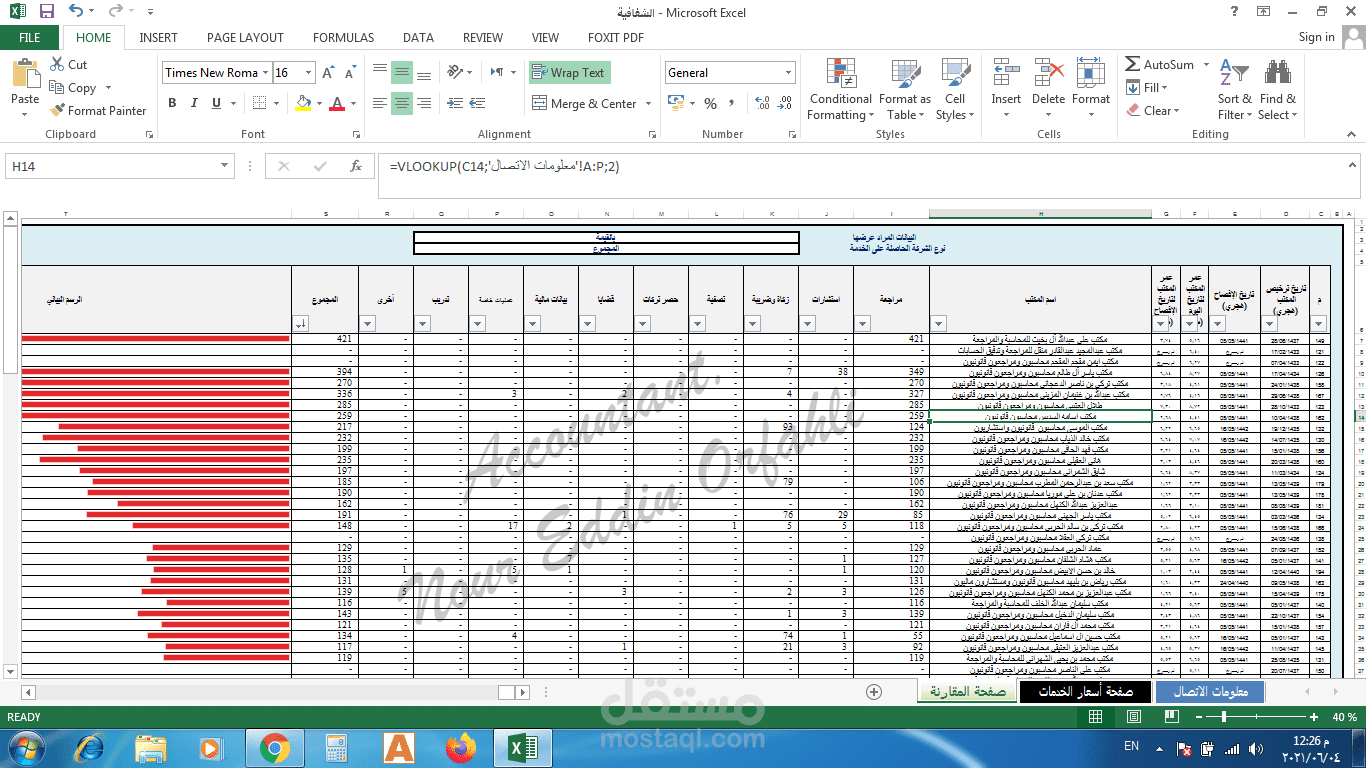Cut the selected cells
1366x768 pixels.
(x=68, y=65)
